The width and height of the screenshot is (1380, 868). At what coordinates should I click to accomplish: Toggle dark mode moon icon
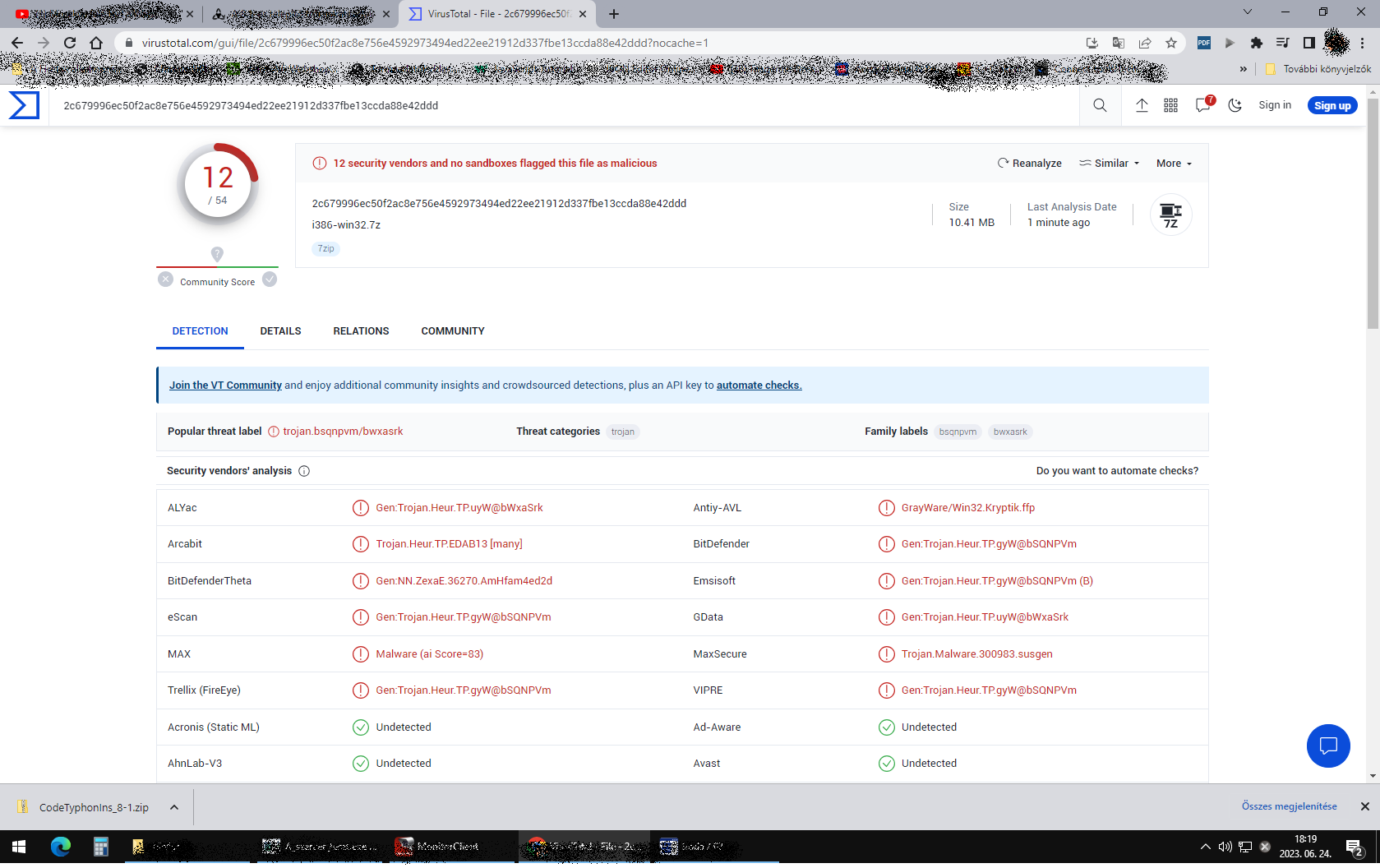[1235, 105]
